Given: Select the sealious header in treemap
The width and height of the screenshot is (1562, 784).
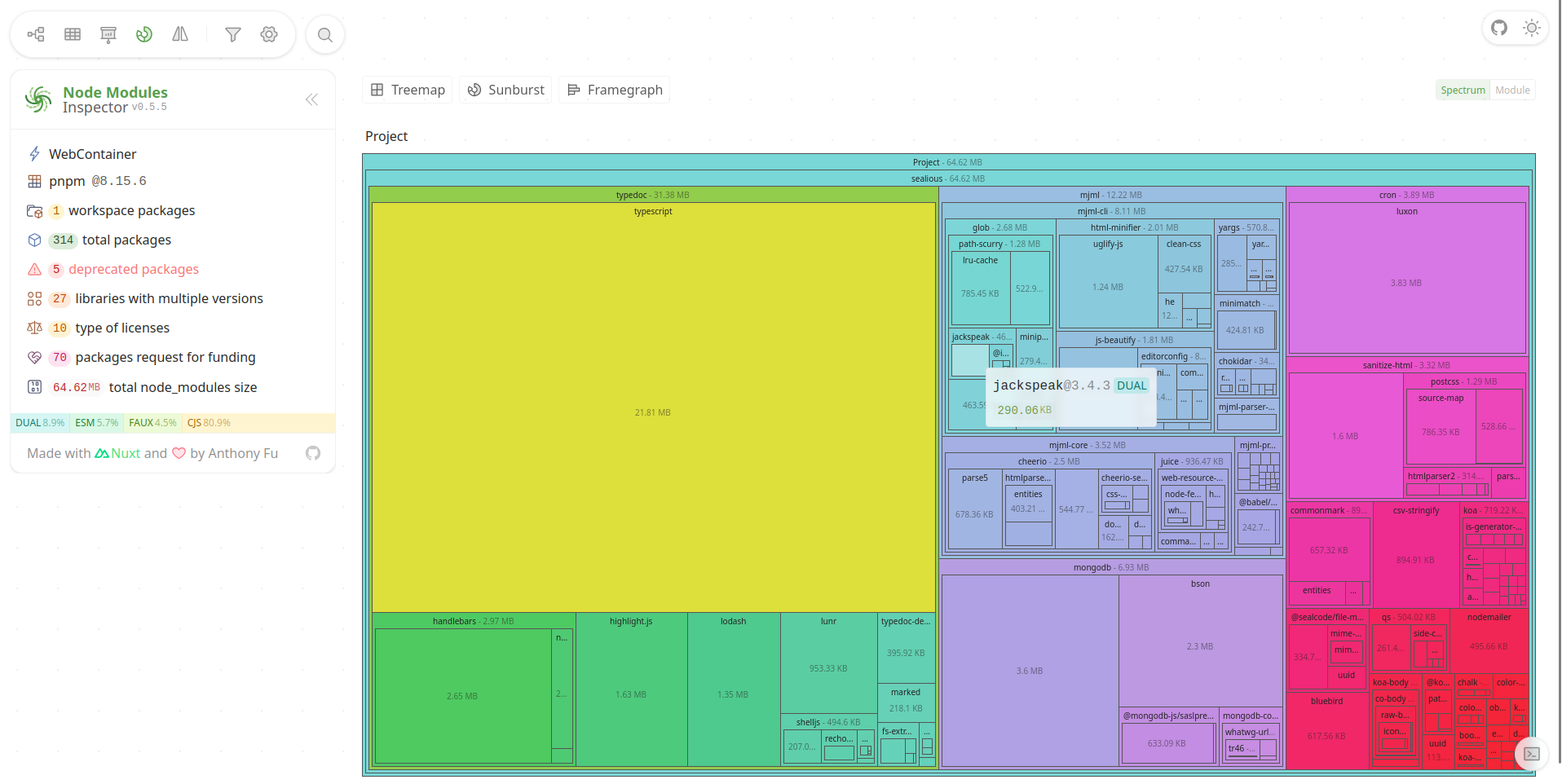Looking at the screenshot, I should (948, 178).
